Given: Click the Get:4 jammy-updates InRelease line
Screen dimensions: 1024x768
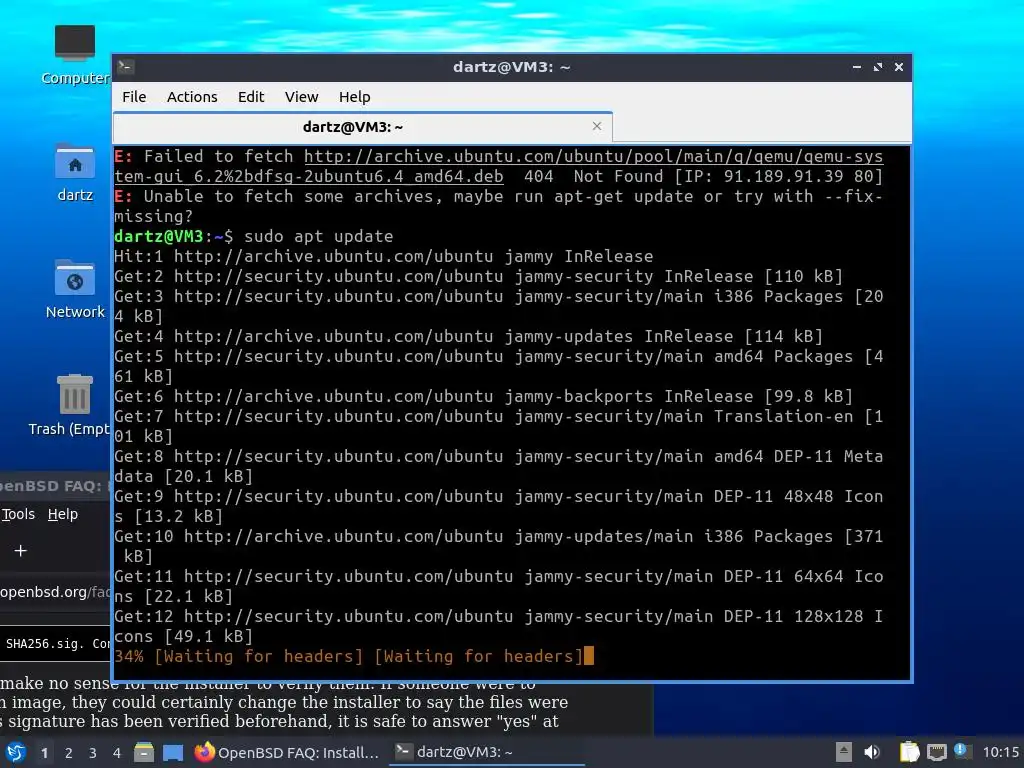Looking at the screenshot, I should (468, 336).
